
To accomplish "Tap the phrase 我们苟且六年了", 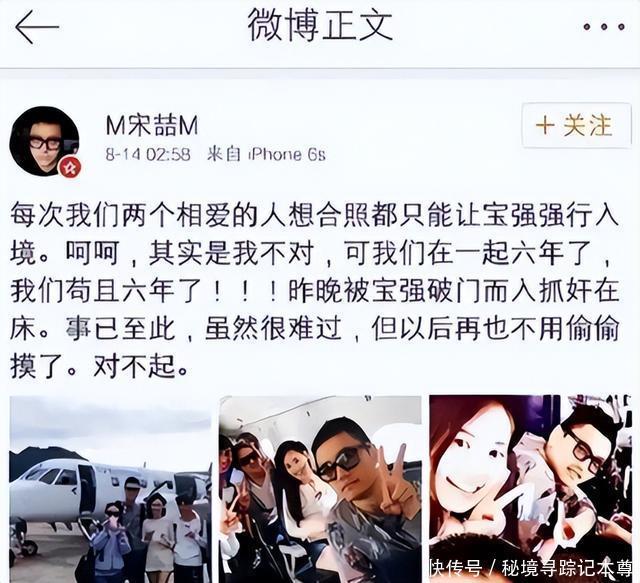I will [x=107, y=290].
